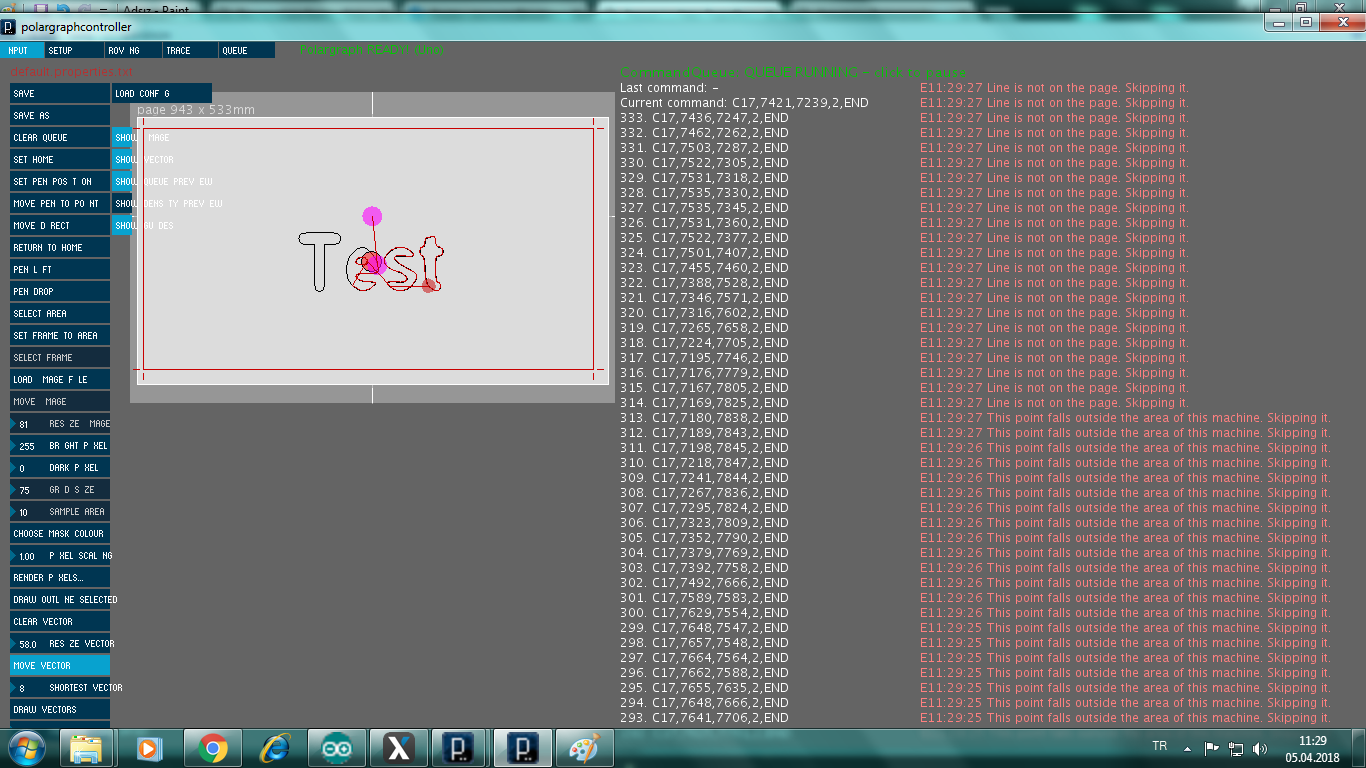Launch Google Chrome from the taskbar
The image size is (1366, 768).
pyautogui.click(x=212, y=748)
